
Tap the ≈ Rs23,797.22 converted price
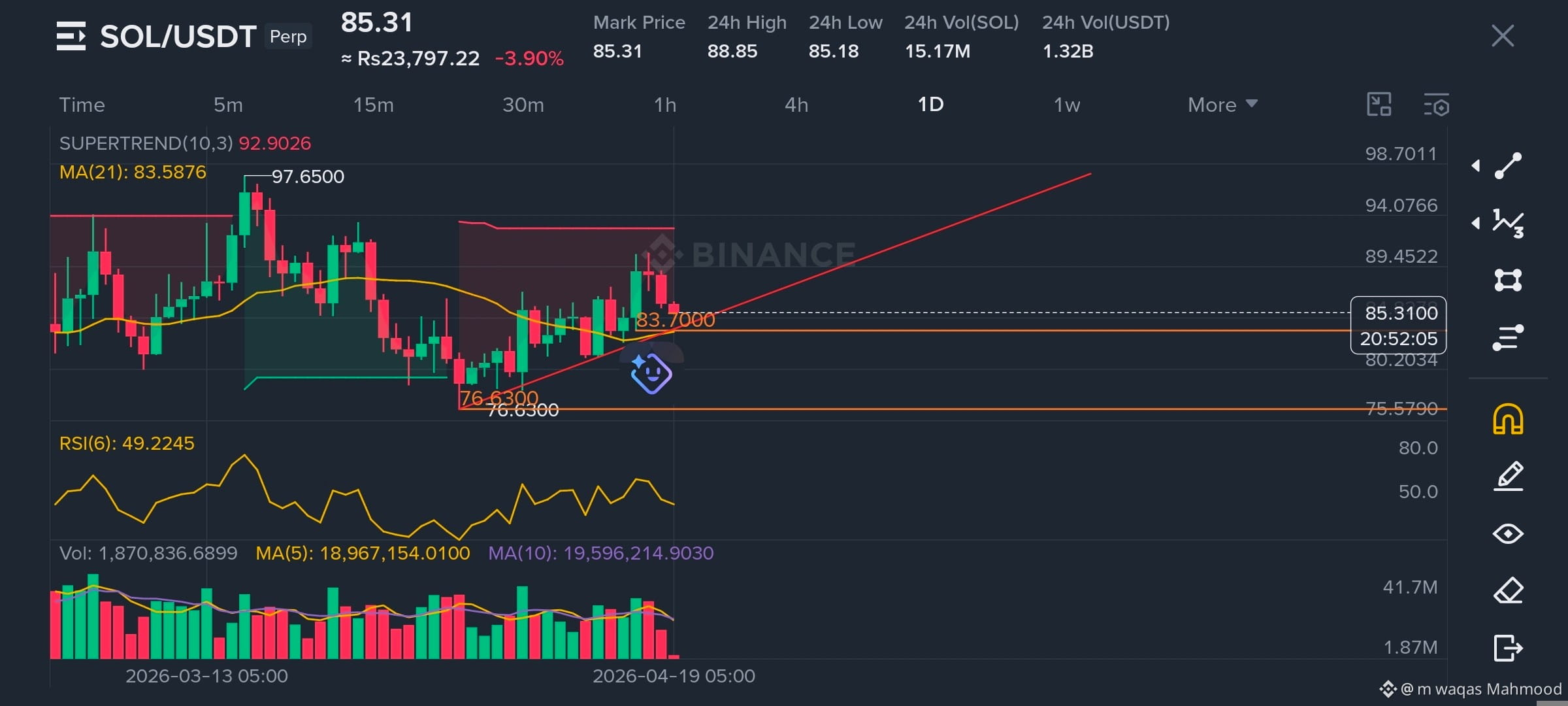[x=411, y=59]
